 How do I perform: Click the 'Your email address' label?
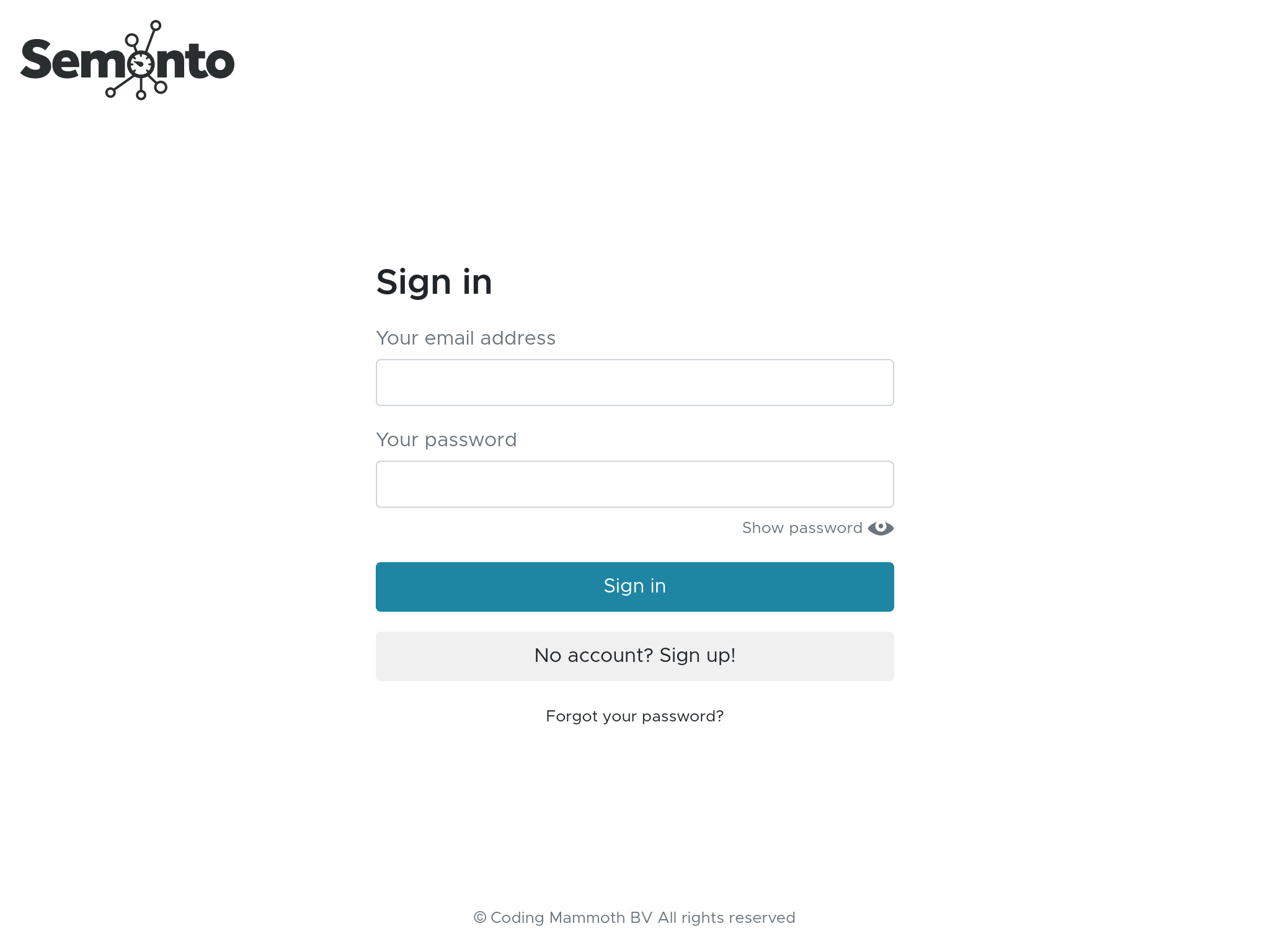465,338
